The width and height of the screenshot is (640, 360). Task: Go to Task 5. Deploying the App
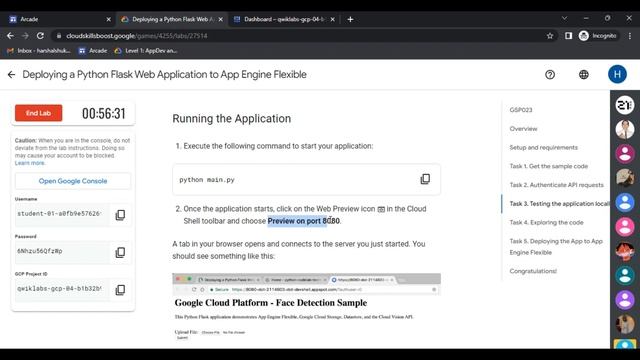pos(556,247)
